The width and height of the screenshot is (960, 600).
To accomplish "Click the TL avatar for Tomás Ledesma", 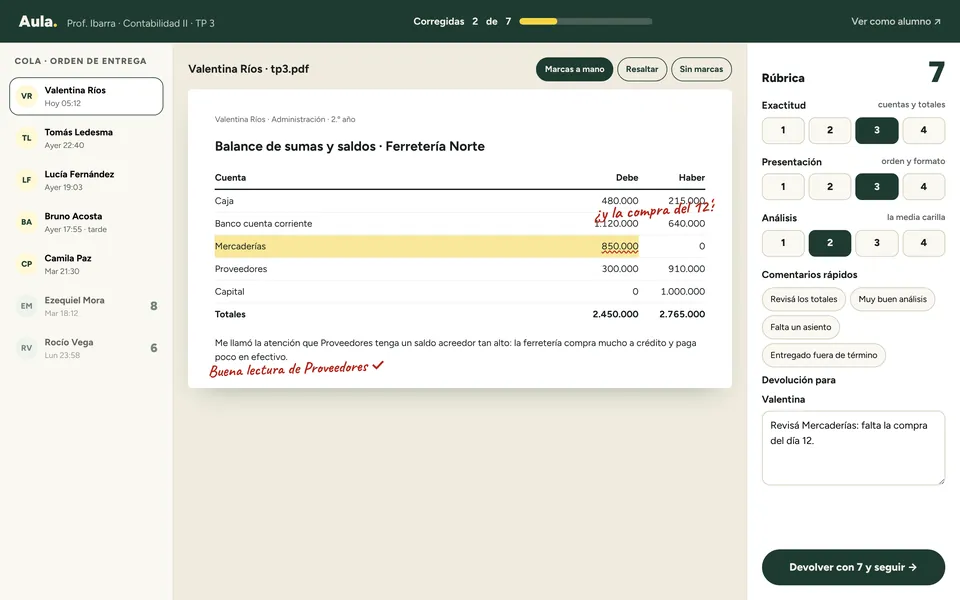I will [26, 138].
